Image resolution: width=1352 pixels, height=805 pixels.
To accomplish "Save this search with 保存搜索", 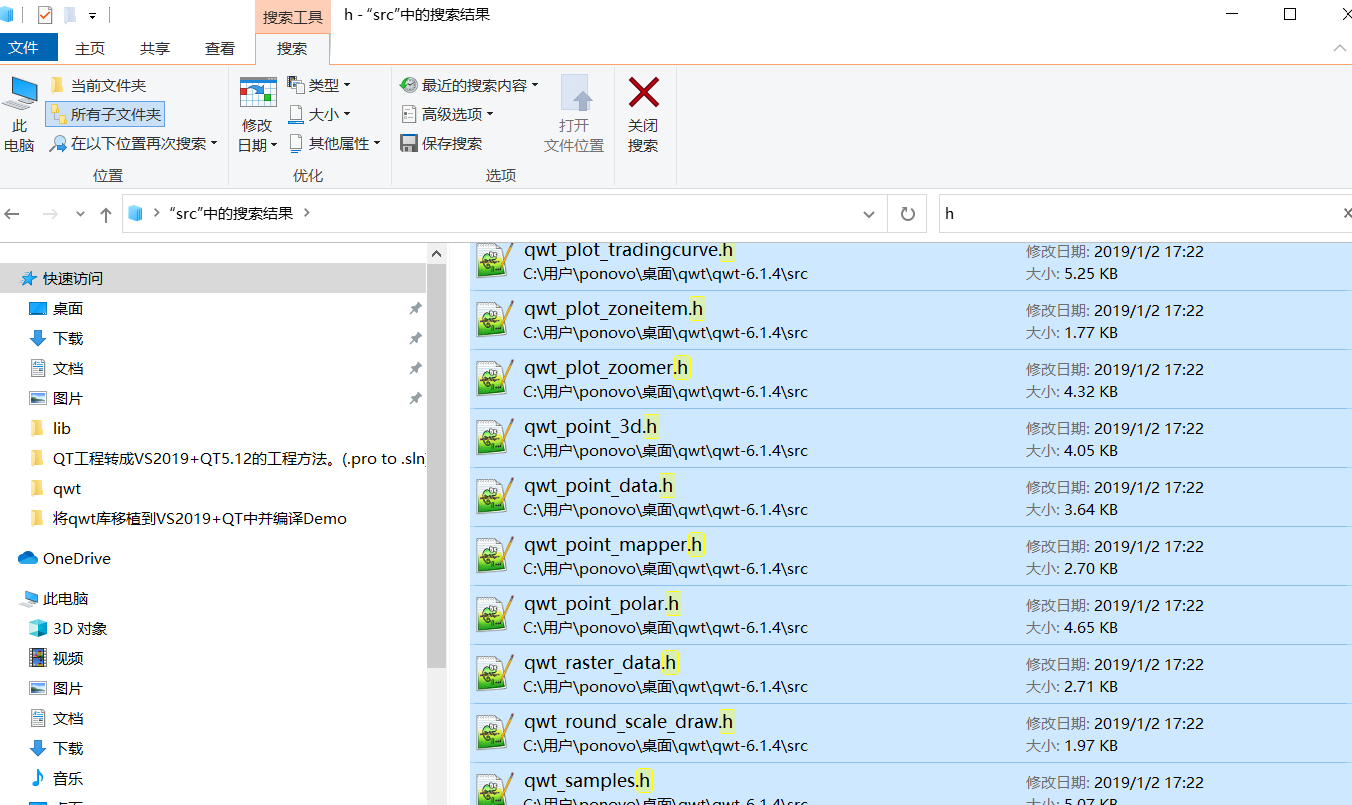I will [x=436, y=143].
